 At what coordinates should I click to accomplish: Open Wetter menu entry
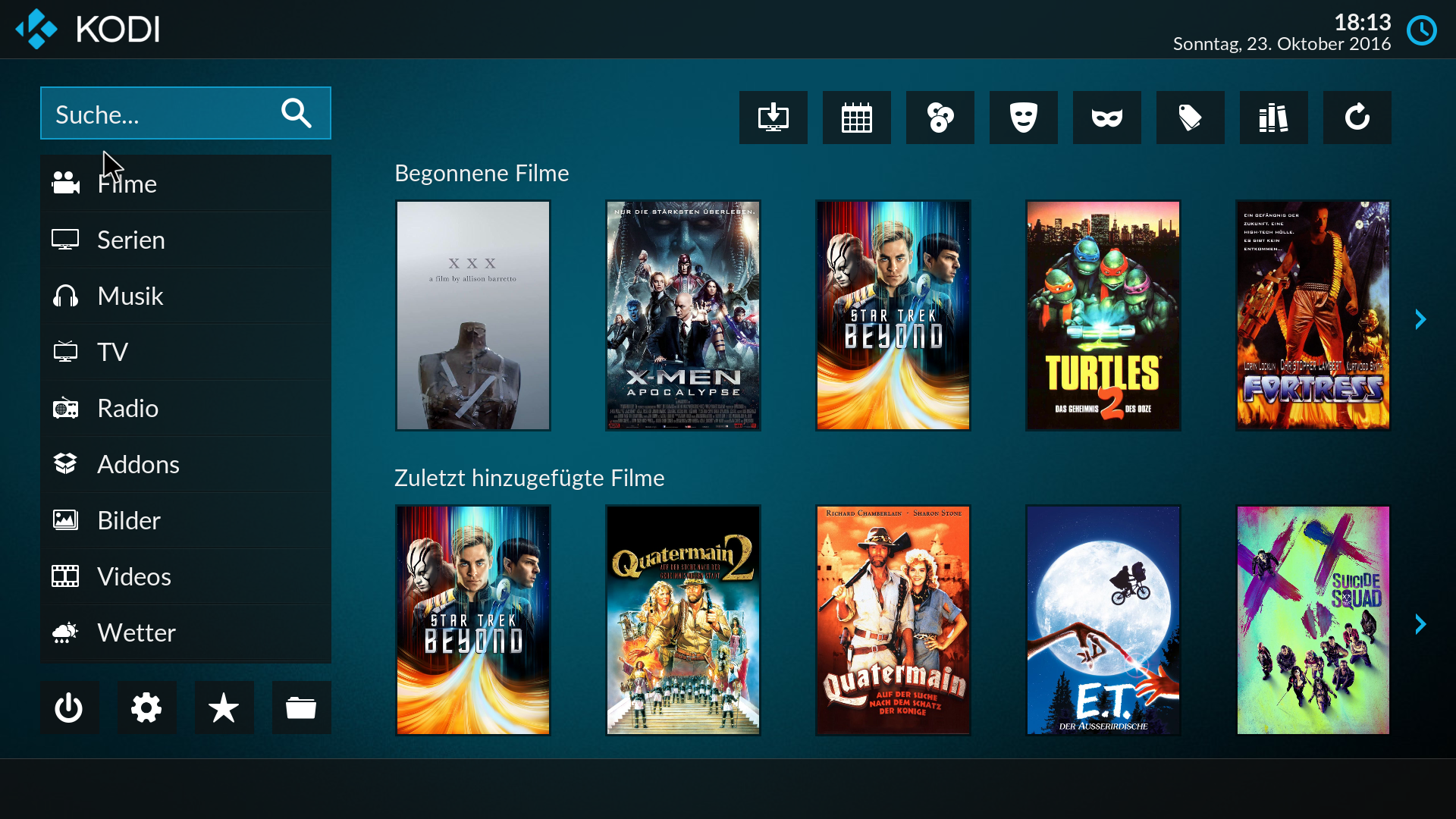(x=186, y=632)
